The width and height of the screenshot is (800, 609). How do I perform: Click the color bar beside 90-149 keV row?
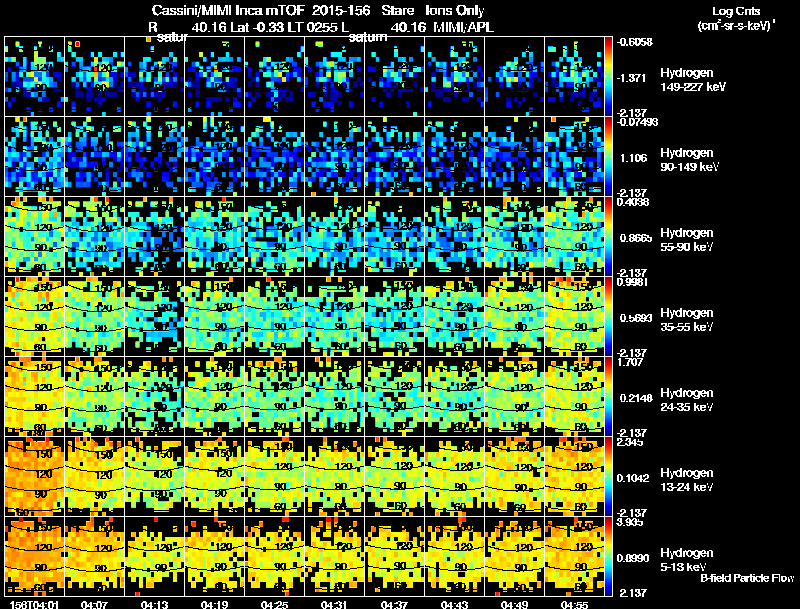(608, 157)
